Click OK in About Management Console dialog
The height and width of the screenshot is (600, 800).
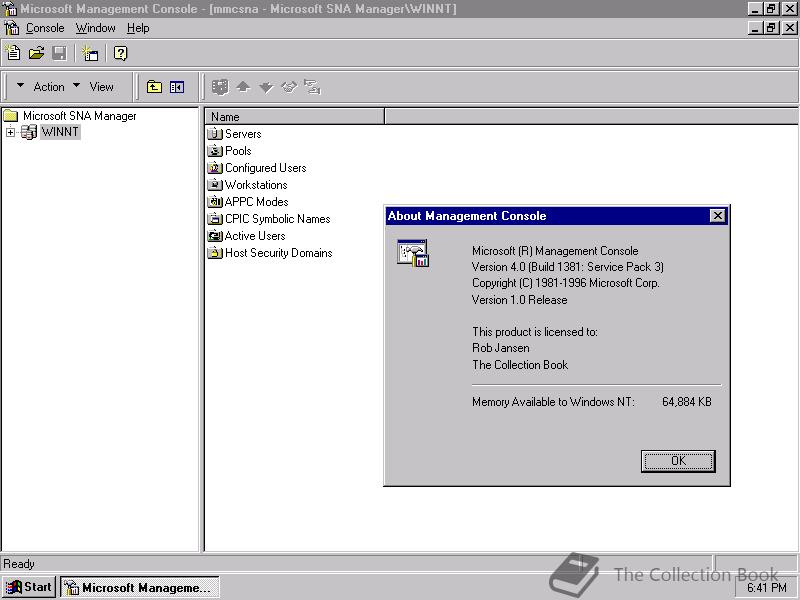678,461
